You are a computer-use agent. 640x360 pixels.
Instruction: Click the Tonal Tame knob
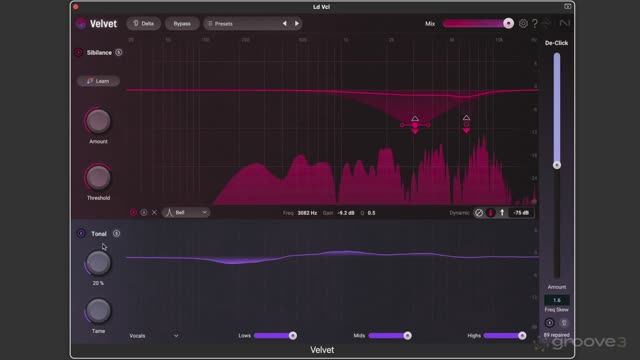pos(98,311)
